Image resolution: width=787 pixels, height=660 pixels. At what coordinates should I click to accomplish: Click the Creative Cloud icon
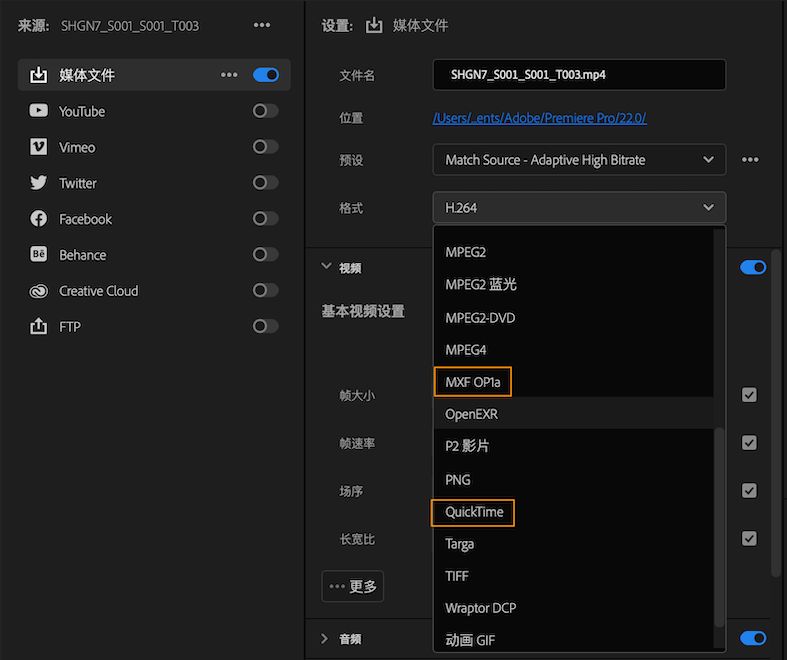click(x=39, y=291)
